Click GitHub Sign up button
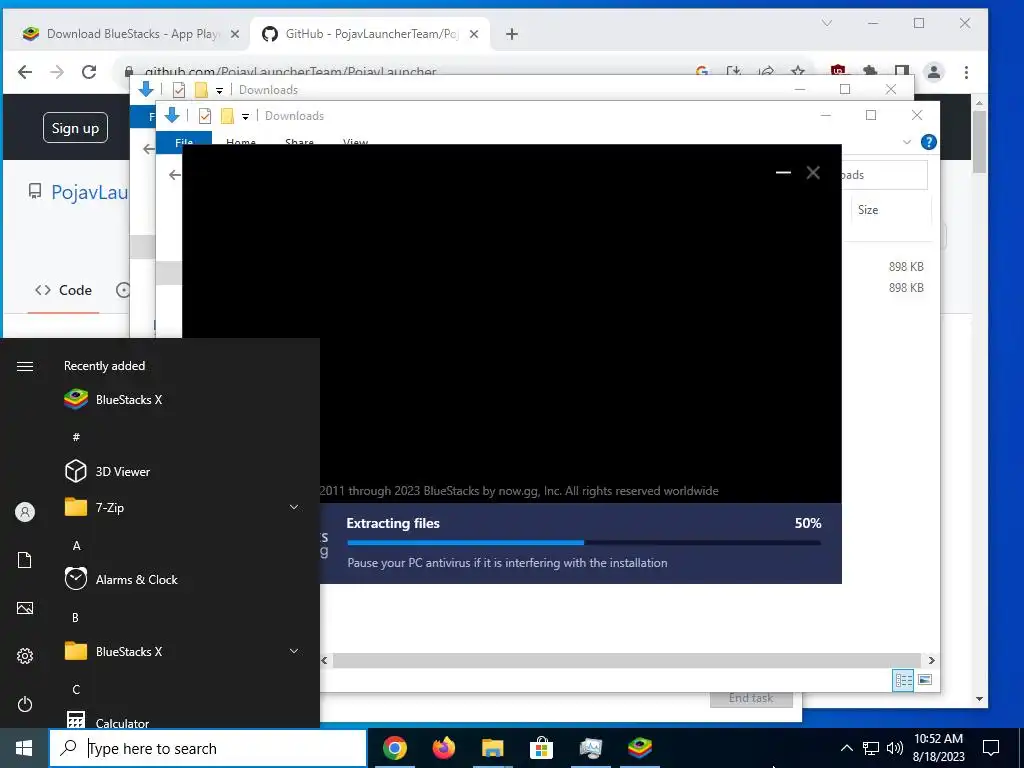The width and height of the screenshot is (1024, 768). click(75, 128)
